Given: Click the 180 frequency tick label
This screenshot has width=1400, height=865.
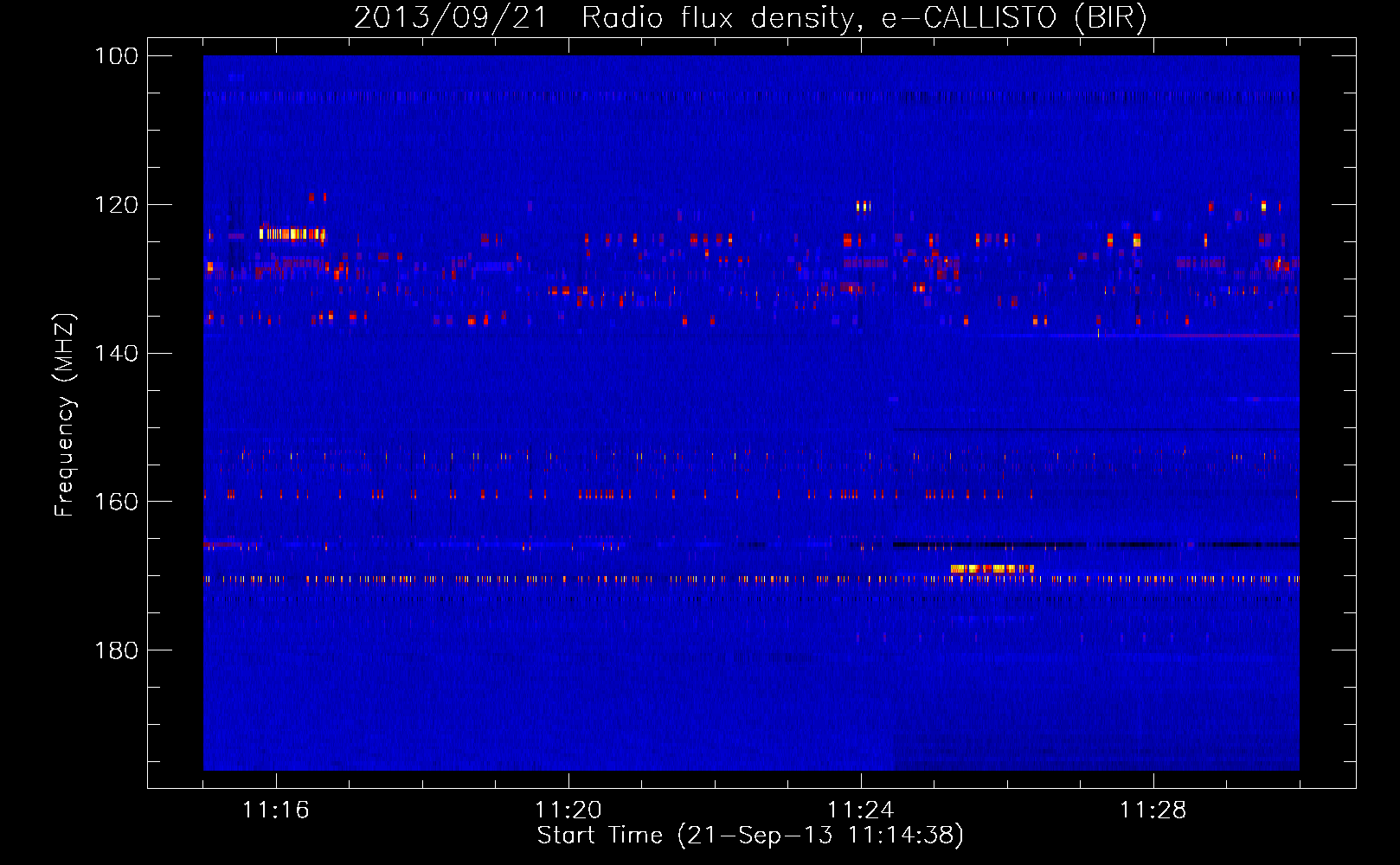Looking at the screenshot, I should tap(116, 650).
